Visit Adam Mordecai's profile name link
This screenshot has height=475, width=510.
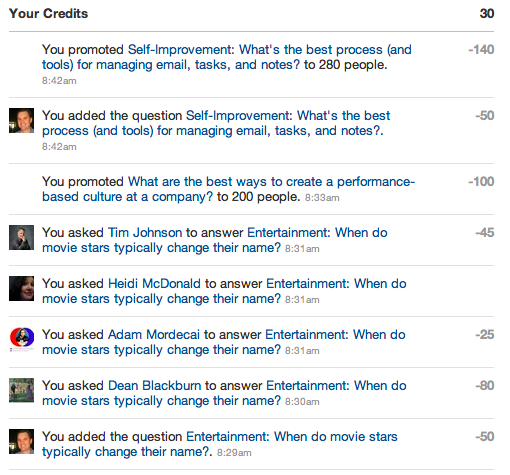coord(154,334)
